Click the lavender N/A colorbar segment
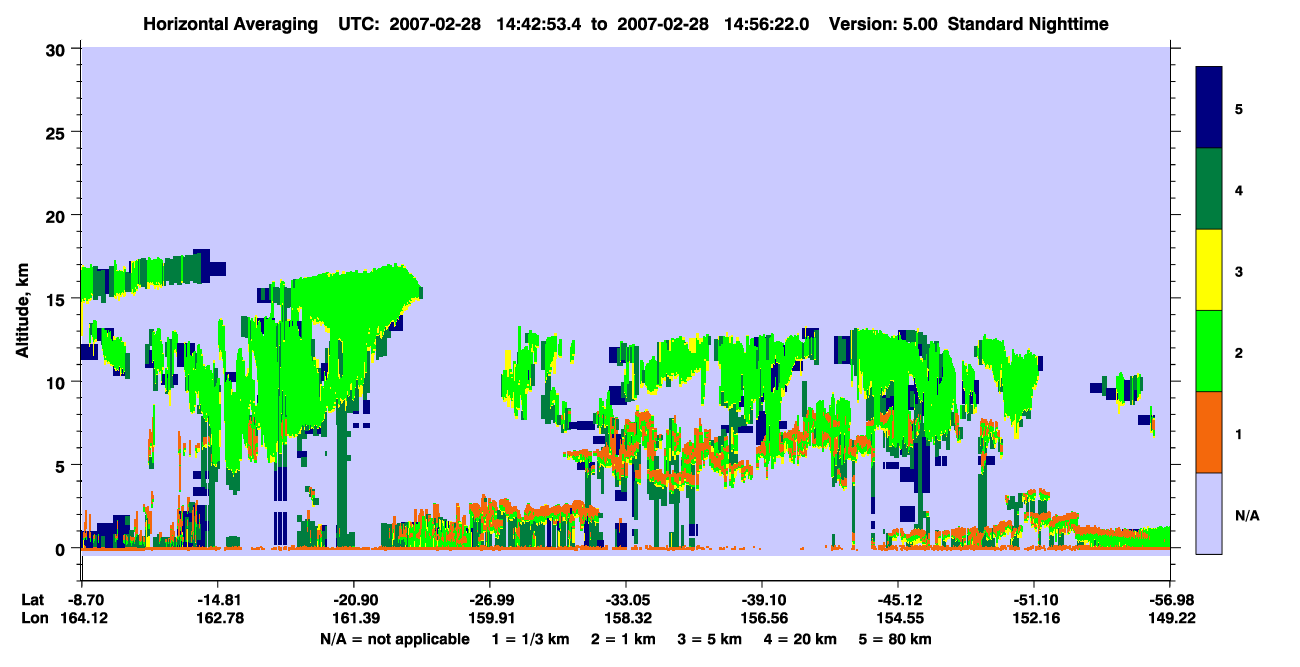1300x667 pixels. 1209,513
